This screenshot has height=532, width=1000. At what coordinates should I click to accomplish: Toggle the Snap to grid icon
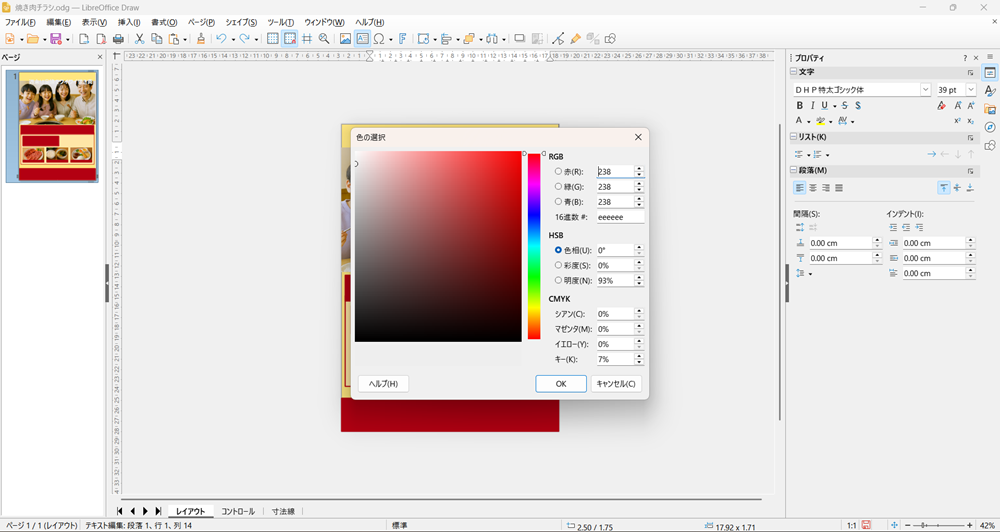pyautogui.click(x=290, y=38)
